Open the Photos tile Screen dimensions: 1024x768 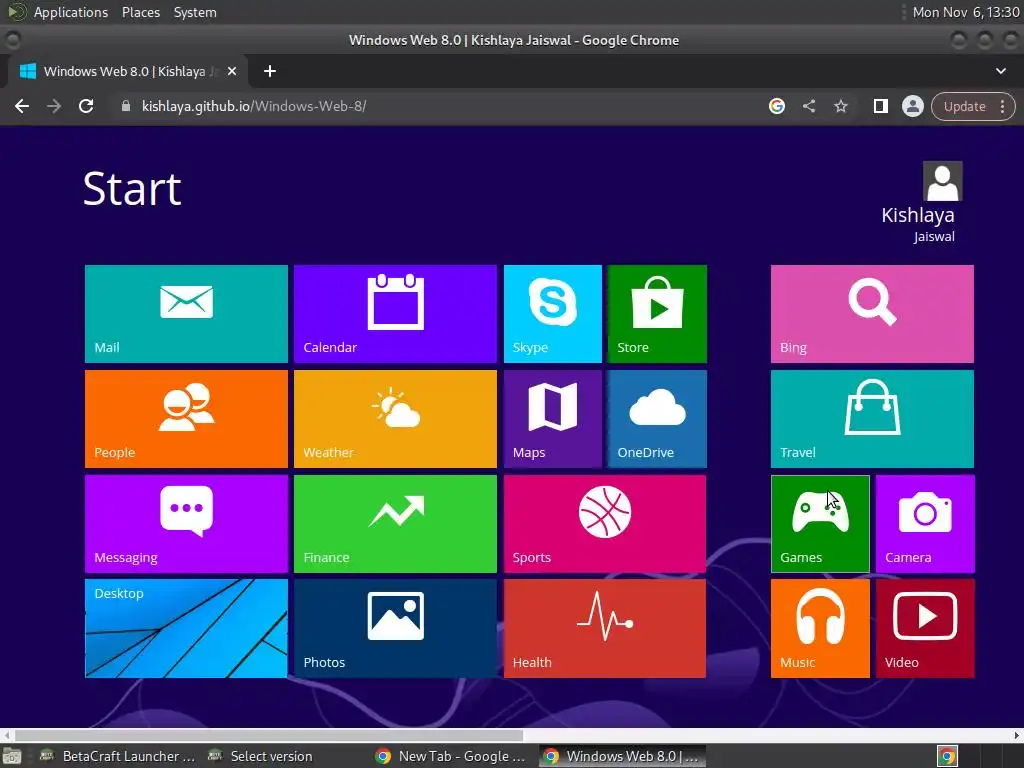[x=395, y=628]
